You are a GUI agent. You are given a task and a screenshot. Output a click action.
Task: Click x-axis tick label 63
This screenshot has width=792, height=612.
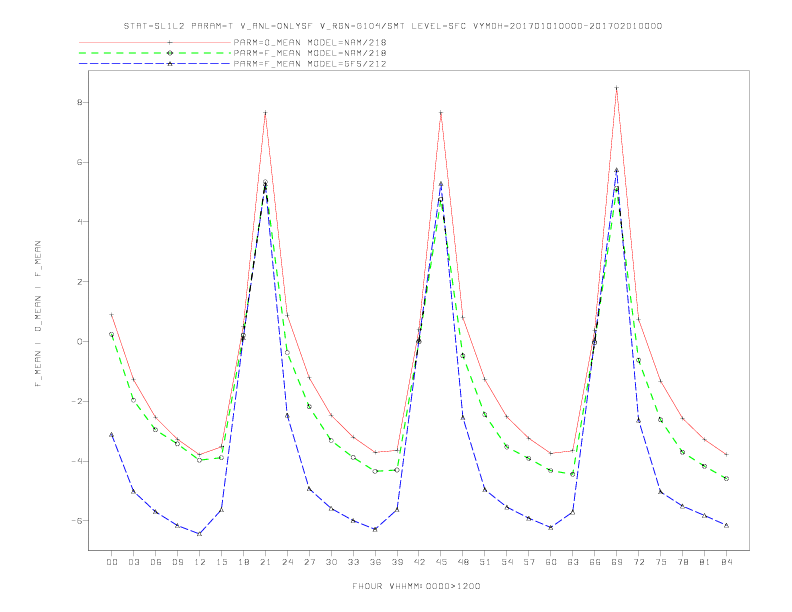click(573, 562)
